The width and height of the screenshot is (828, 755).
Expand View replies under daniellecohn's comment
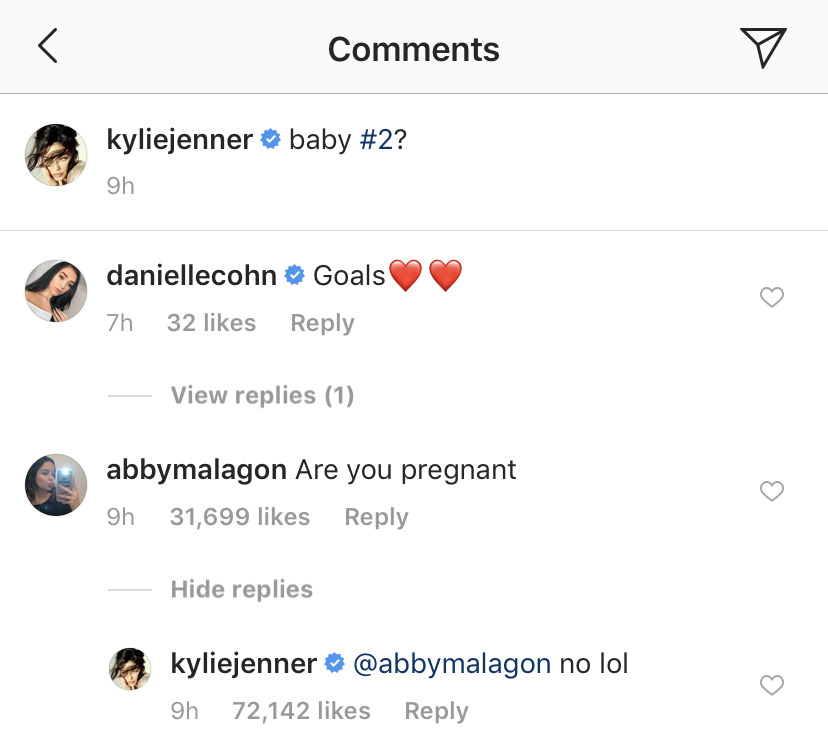point(261,395)
